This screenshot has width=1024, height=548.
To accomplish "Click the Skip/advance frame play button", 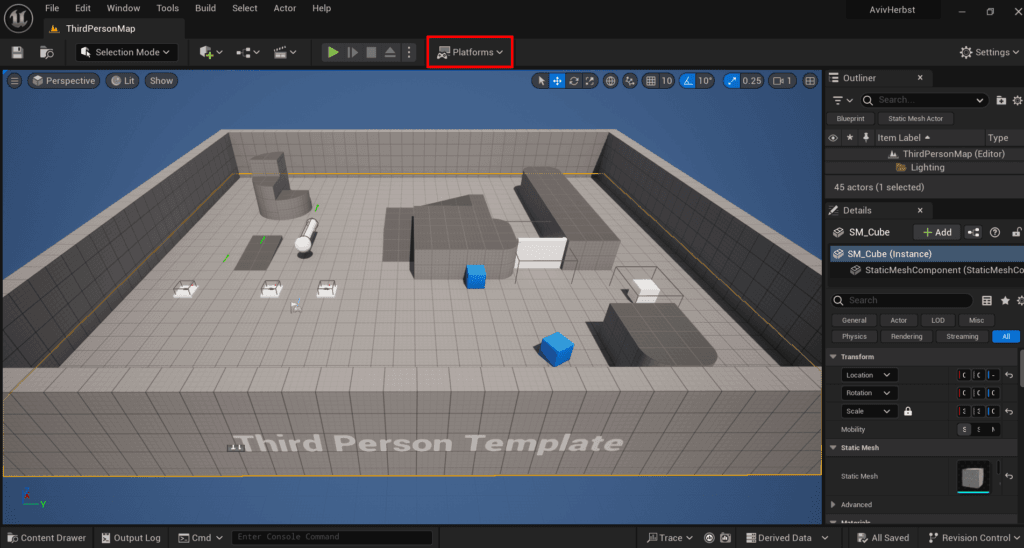I will pyautogui.click(x=353, y=52).
